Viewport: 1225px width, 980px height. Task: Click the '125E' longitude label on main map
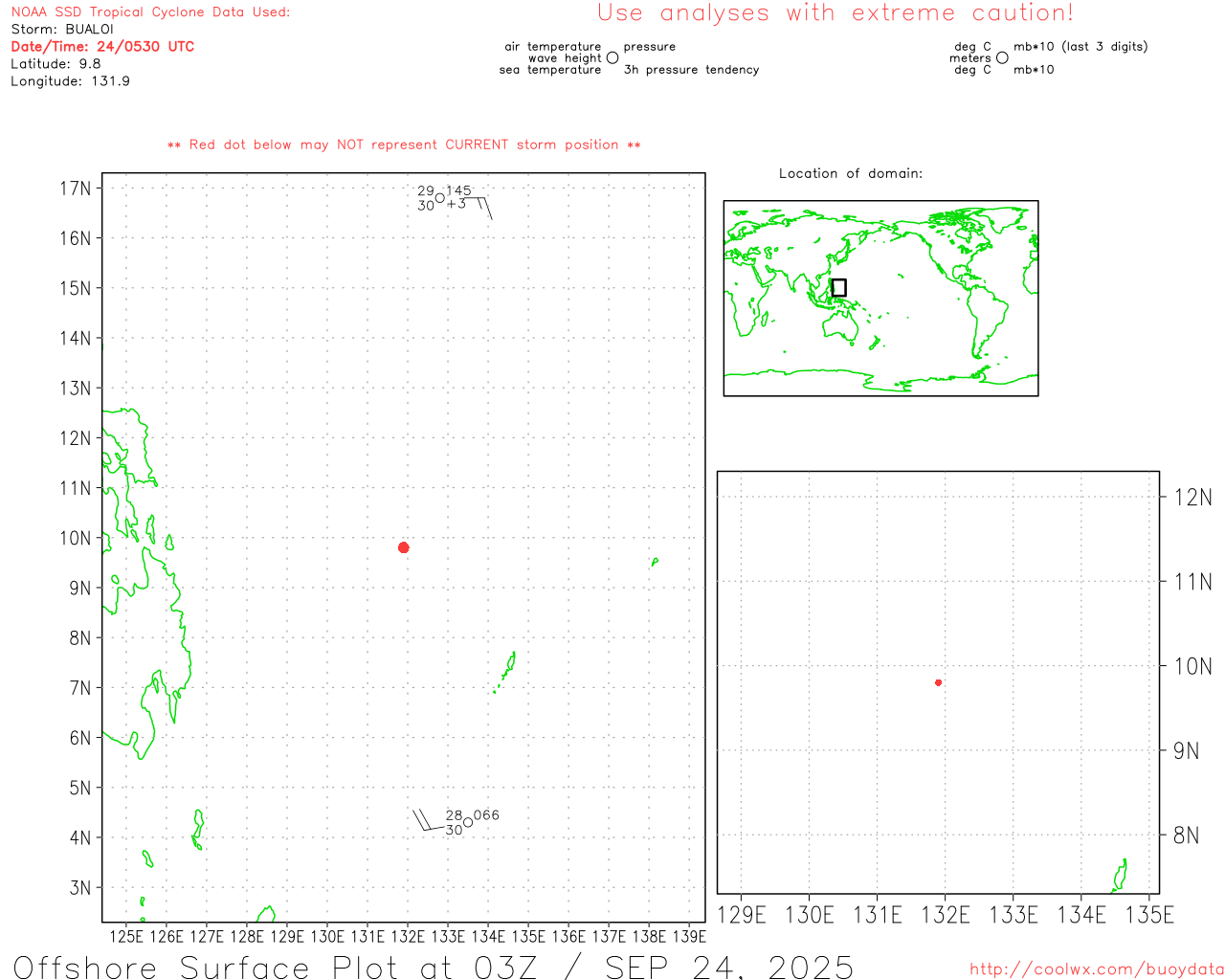pos(126,937)
